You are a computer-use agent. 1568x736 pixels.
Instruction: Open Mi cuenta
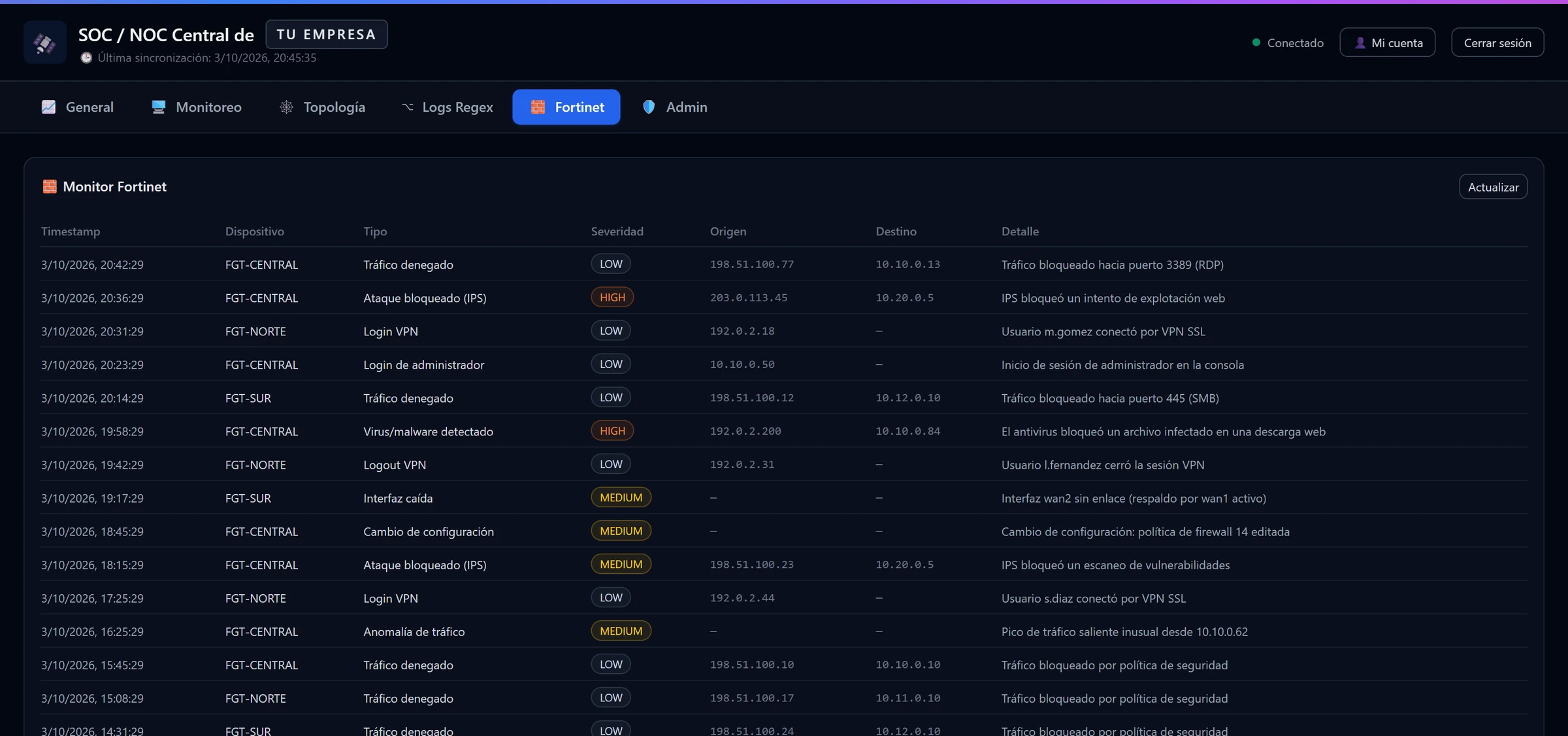point(1388,42)
